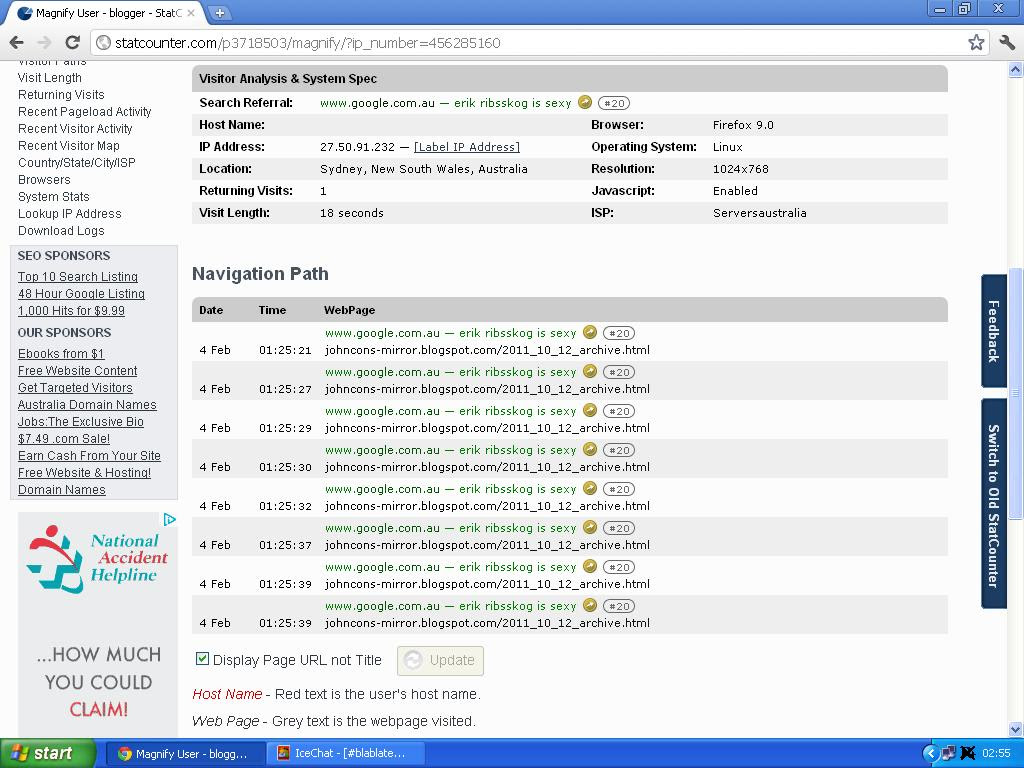Go back with the browser back arrow
The width and height of the screenshot is (1024, 768).
coord(16,43)
